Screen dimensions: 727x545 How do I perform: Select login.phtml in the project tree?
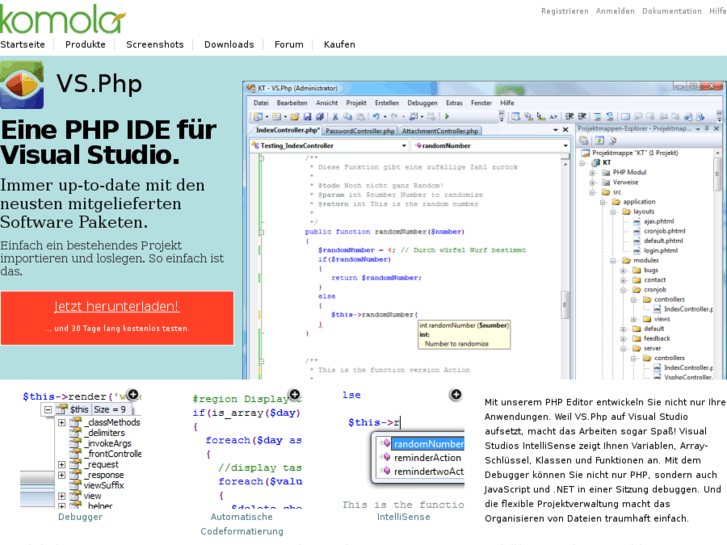click(660, 250)
